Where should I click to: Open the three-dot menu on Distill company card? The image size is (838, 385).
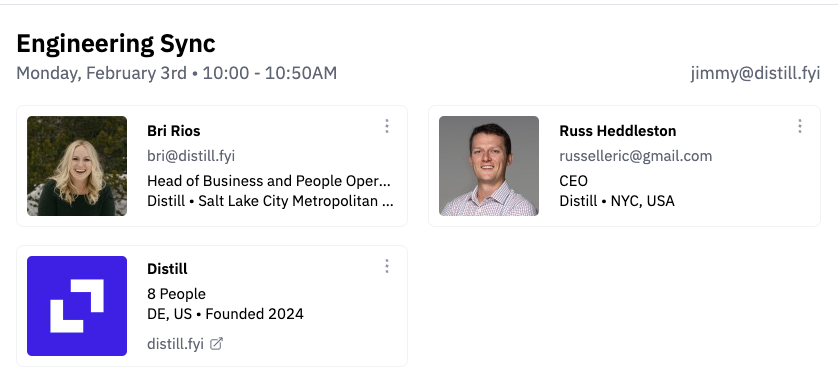pos(387,266)
